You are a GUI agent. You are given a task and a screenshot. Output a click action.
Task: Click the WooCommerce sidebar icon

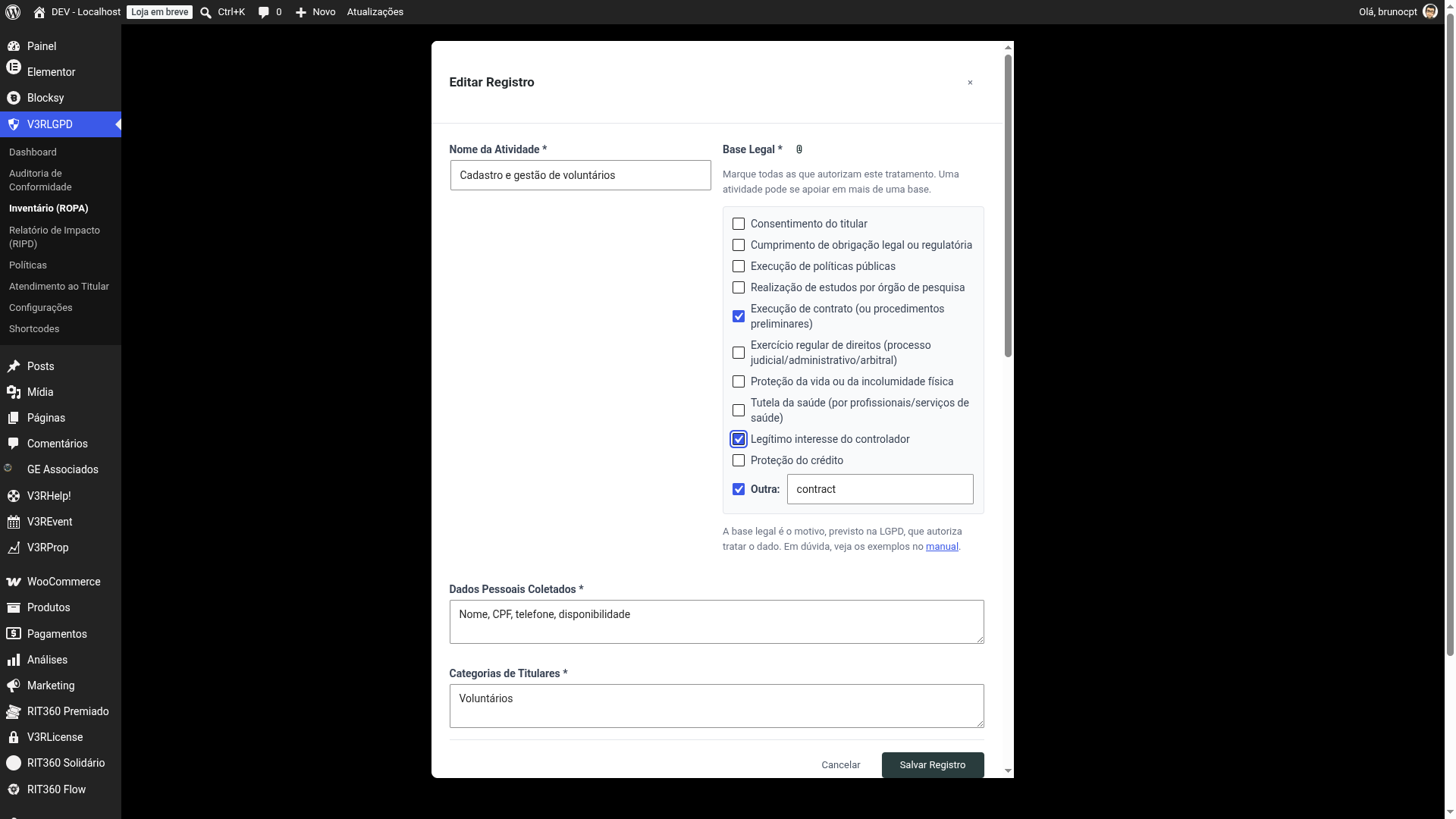tap(14, 582)
